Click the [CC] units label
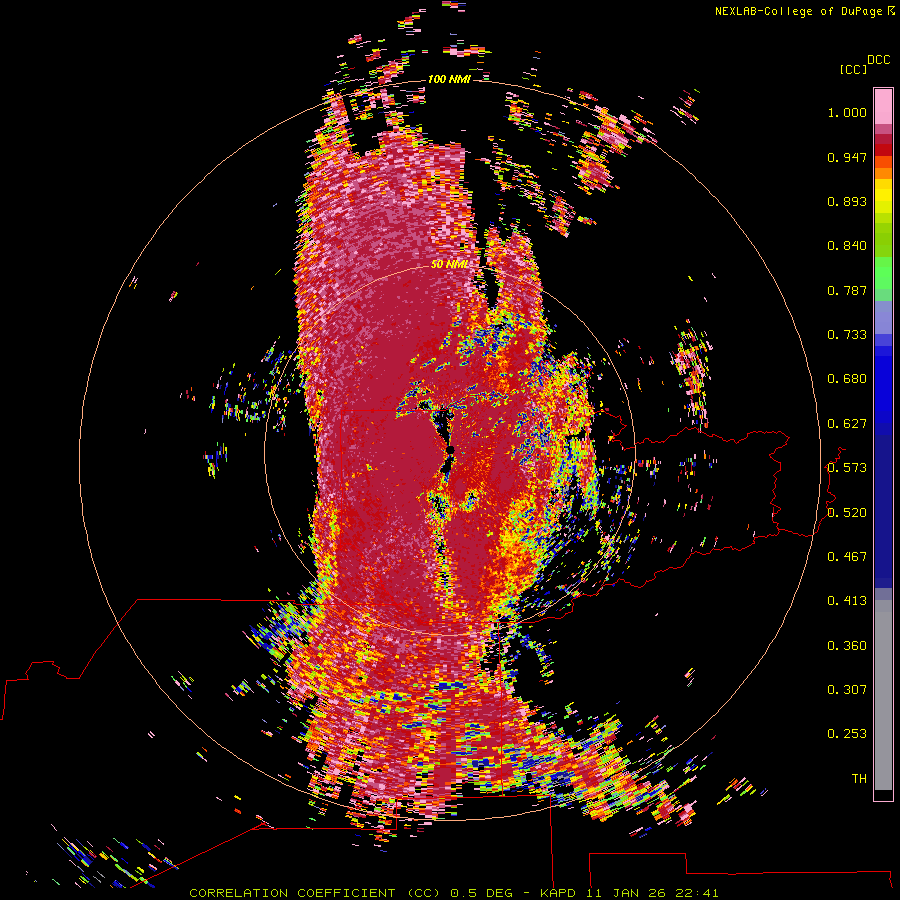 (x=853, y=69)
